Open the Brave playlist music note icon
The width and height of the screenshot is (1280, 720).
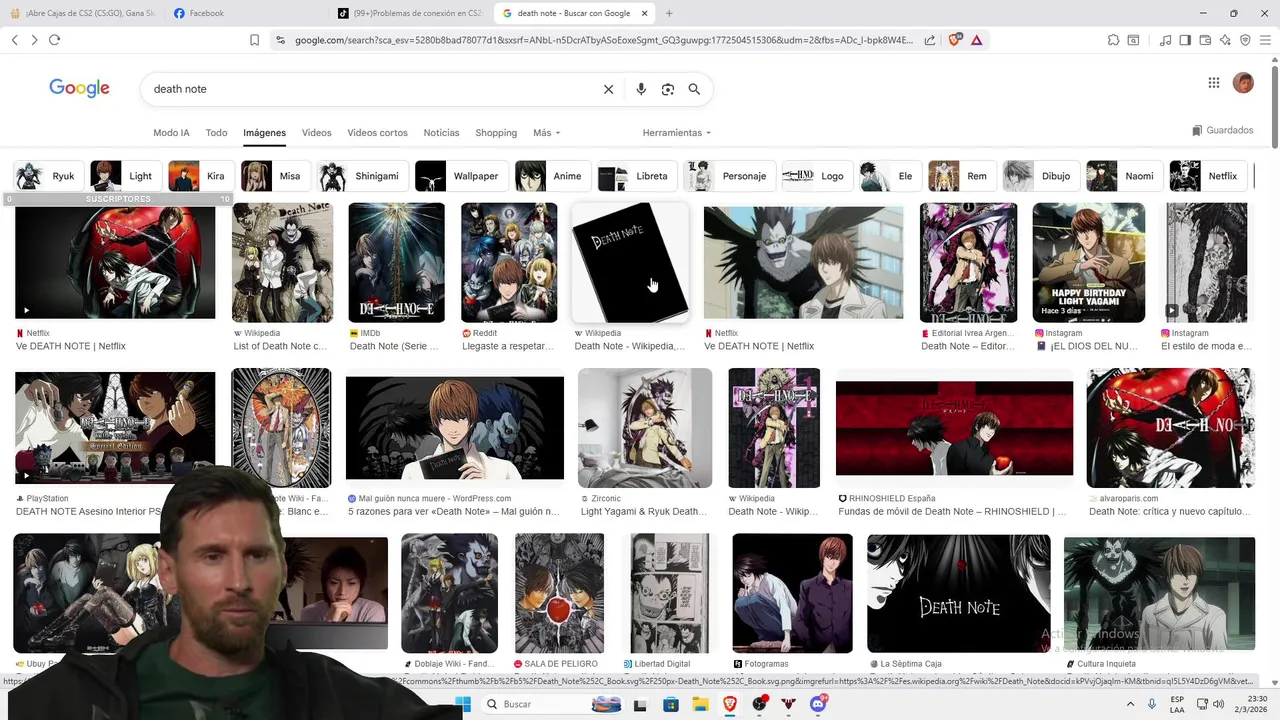pyautogui.click(x=1165, y=40)
